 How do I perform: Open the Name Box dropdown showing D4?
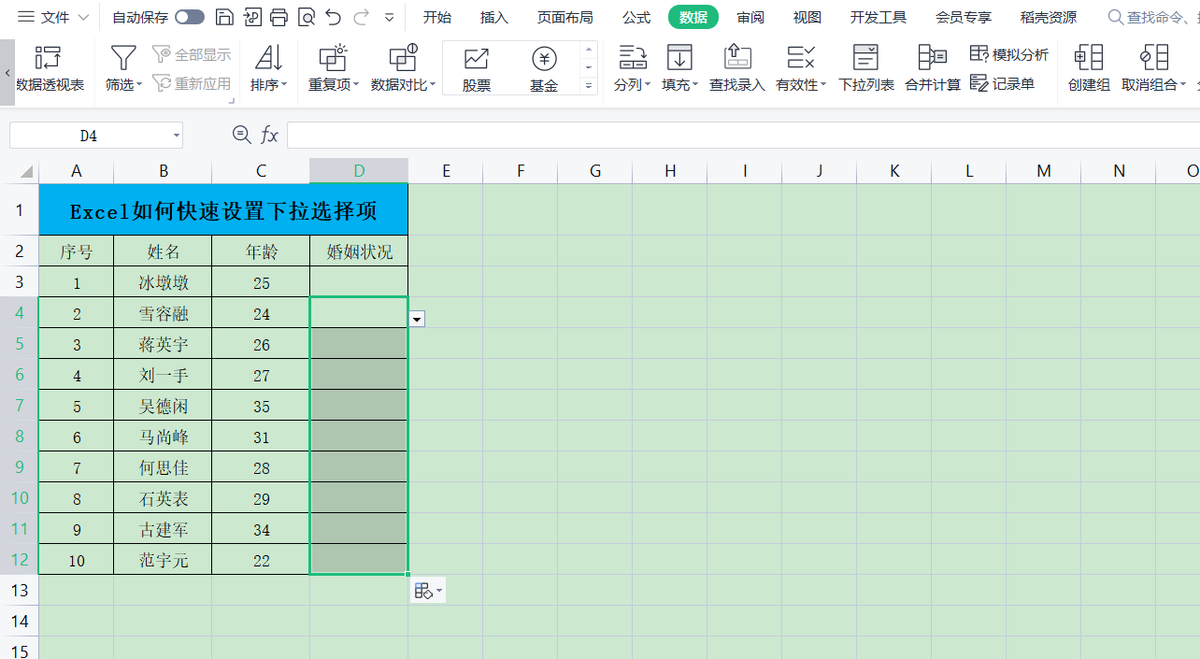(177, 135)
